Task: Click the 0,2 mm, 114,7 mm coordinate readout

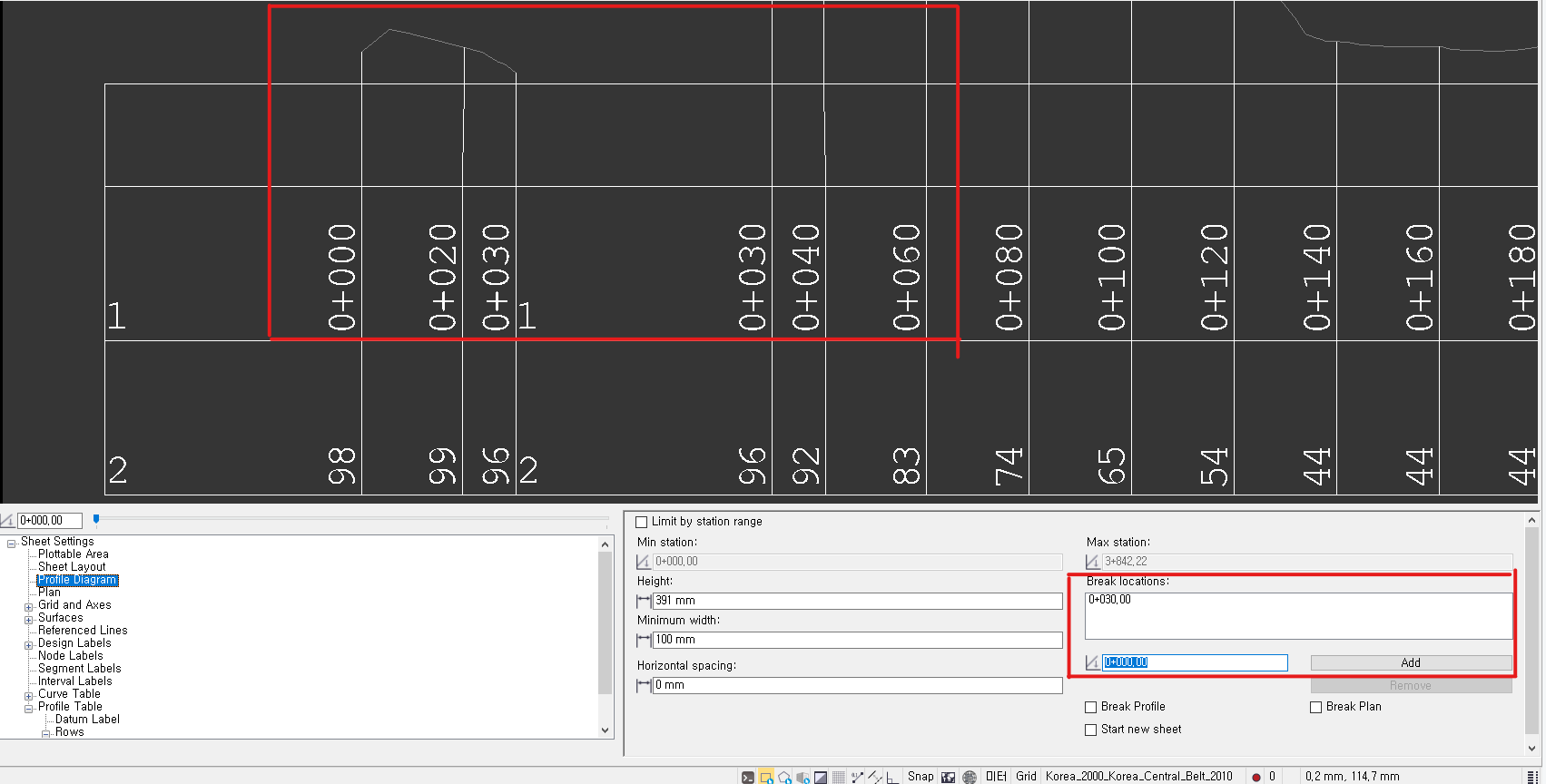Action: click(1353, 777)
